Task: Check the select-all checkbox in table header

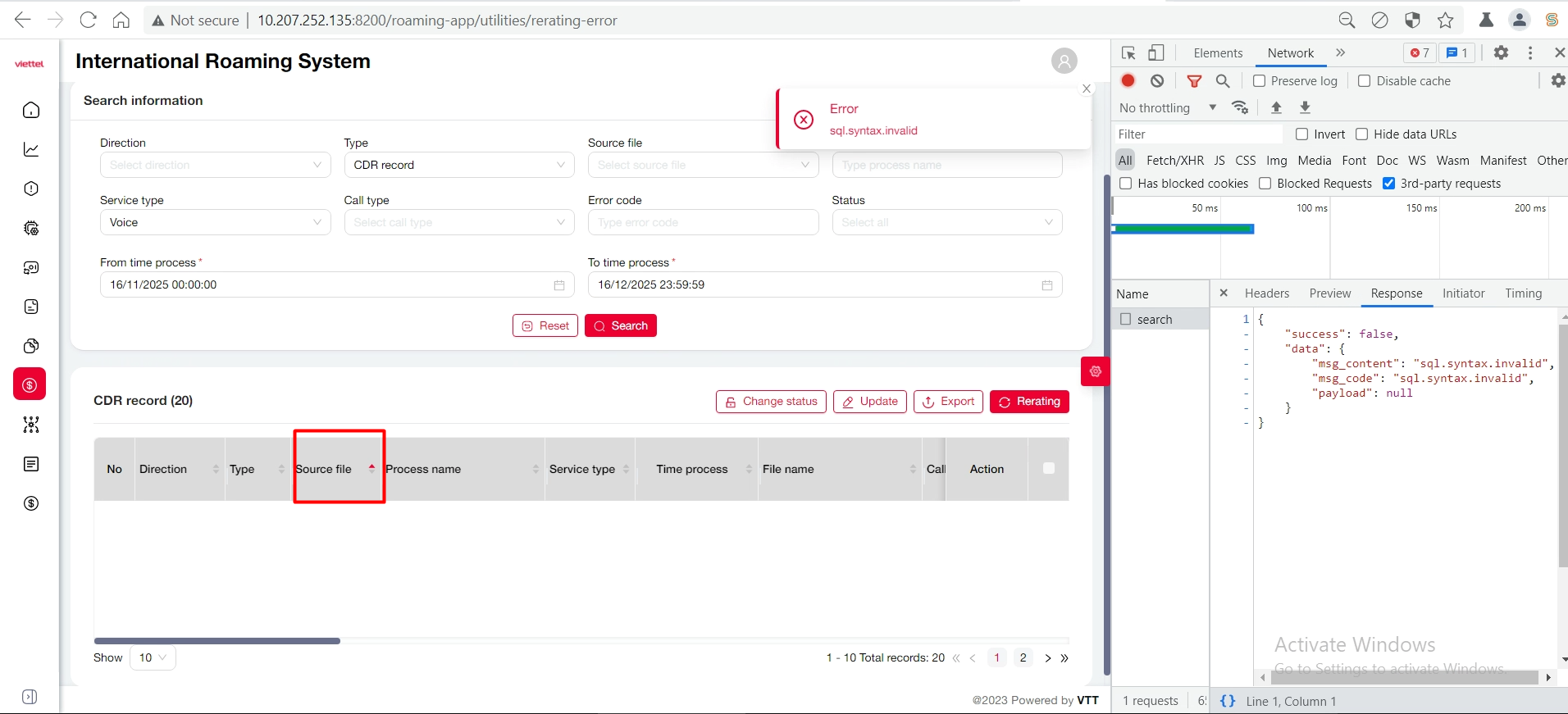Action: 1048,469
